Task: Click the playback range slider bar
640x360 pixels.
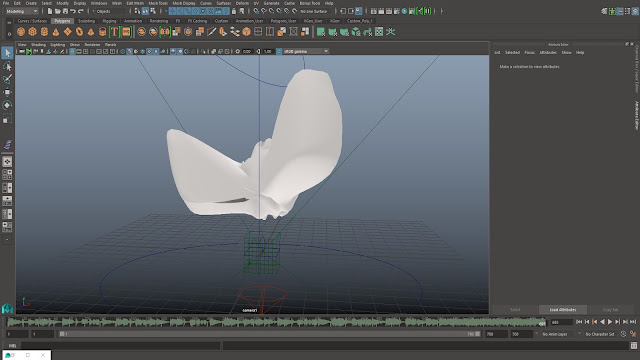Action: pos(270,334)
